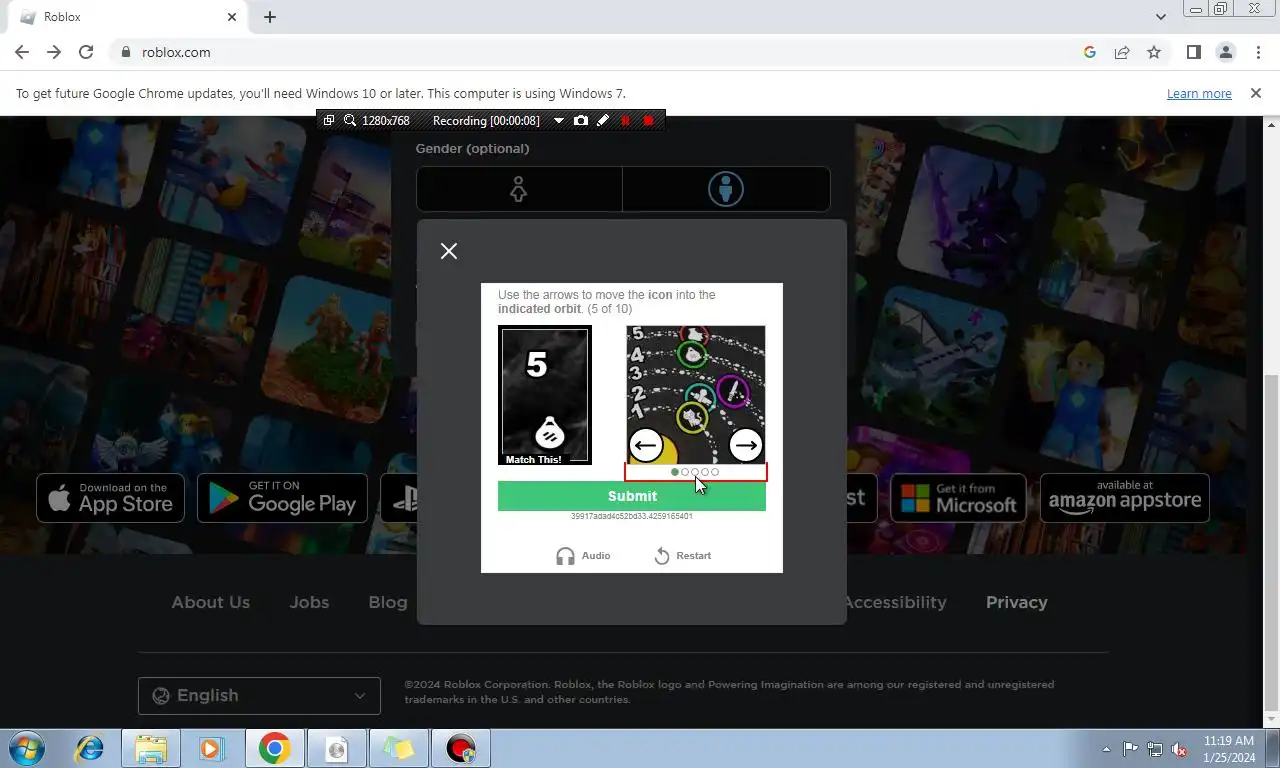1280x768 pixels.
Task: Open the Download on the App Store badge
Action: click(110, 498)
